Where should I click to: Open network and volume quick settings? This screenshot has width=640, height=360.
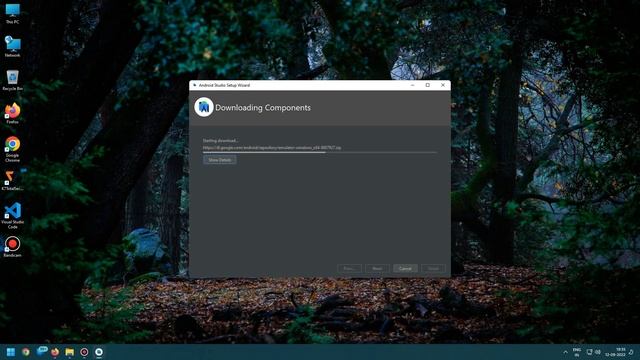point(593,352)
